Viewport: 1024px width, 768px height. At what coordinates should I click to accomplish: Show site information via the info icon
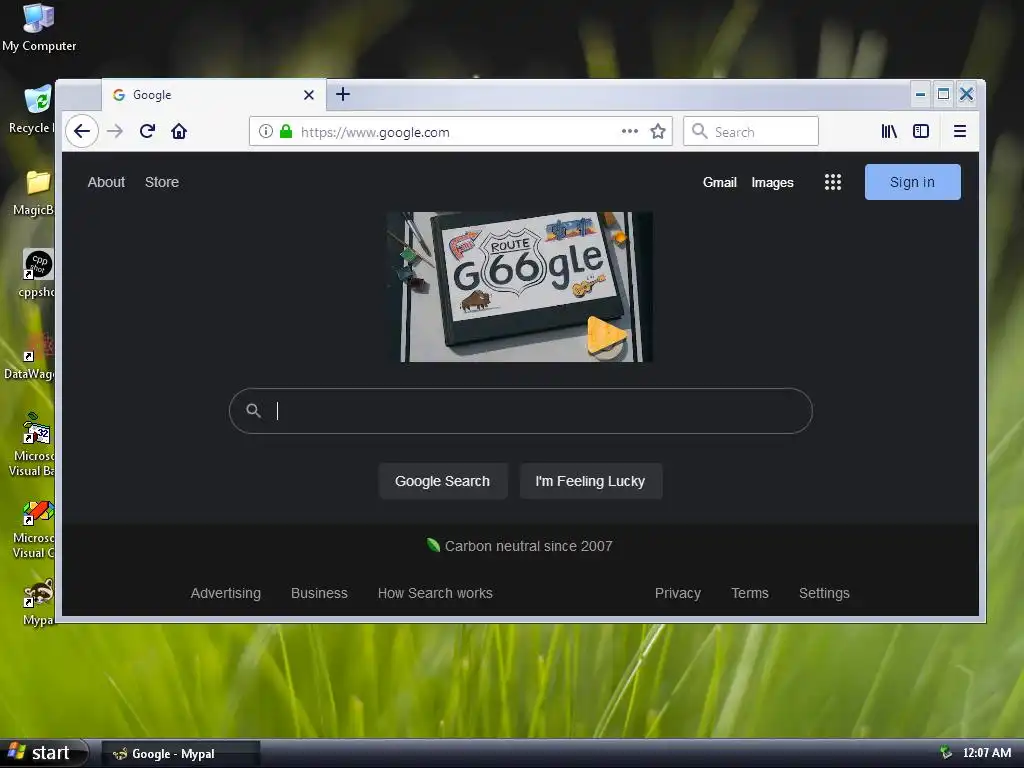[266, 131]
